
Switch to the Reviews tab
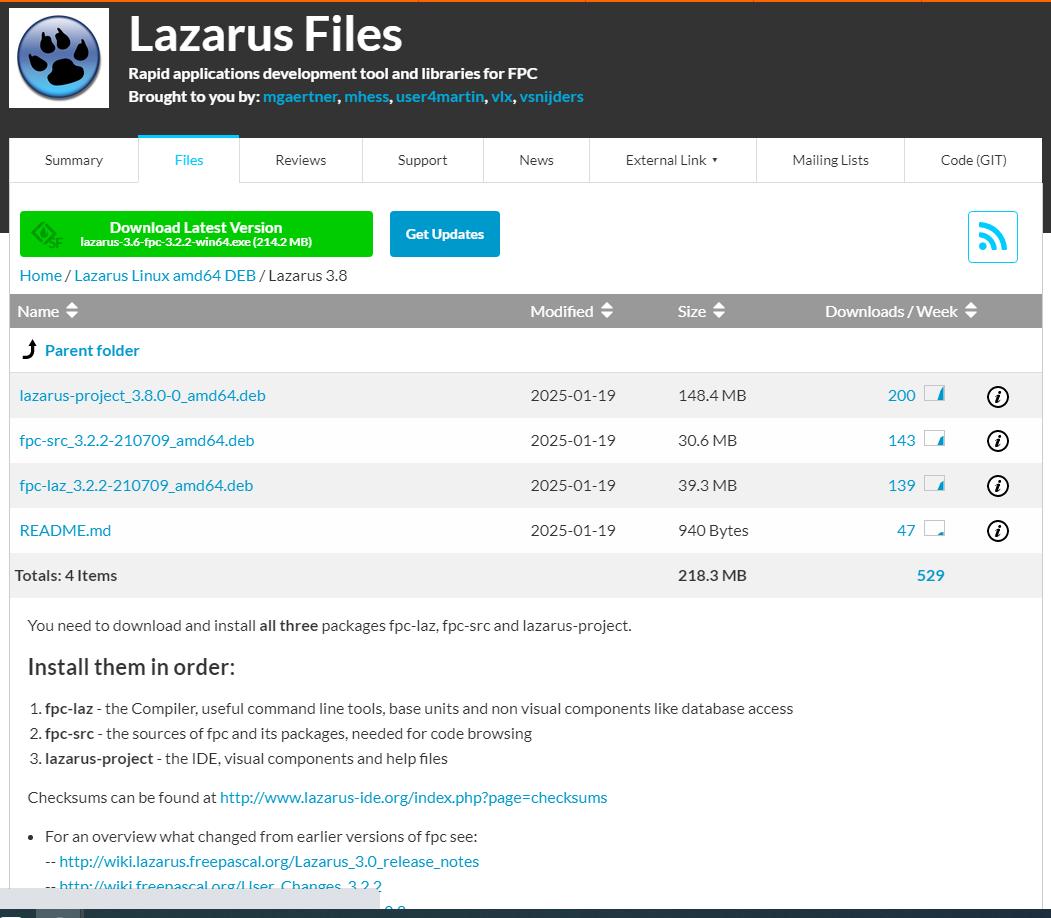(301, 160)
